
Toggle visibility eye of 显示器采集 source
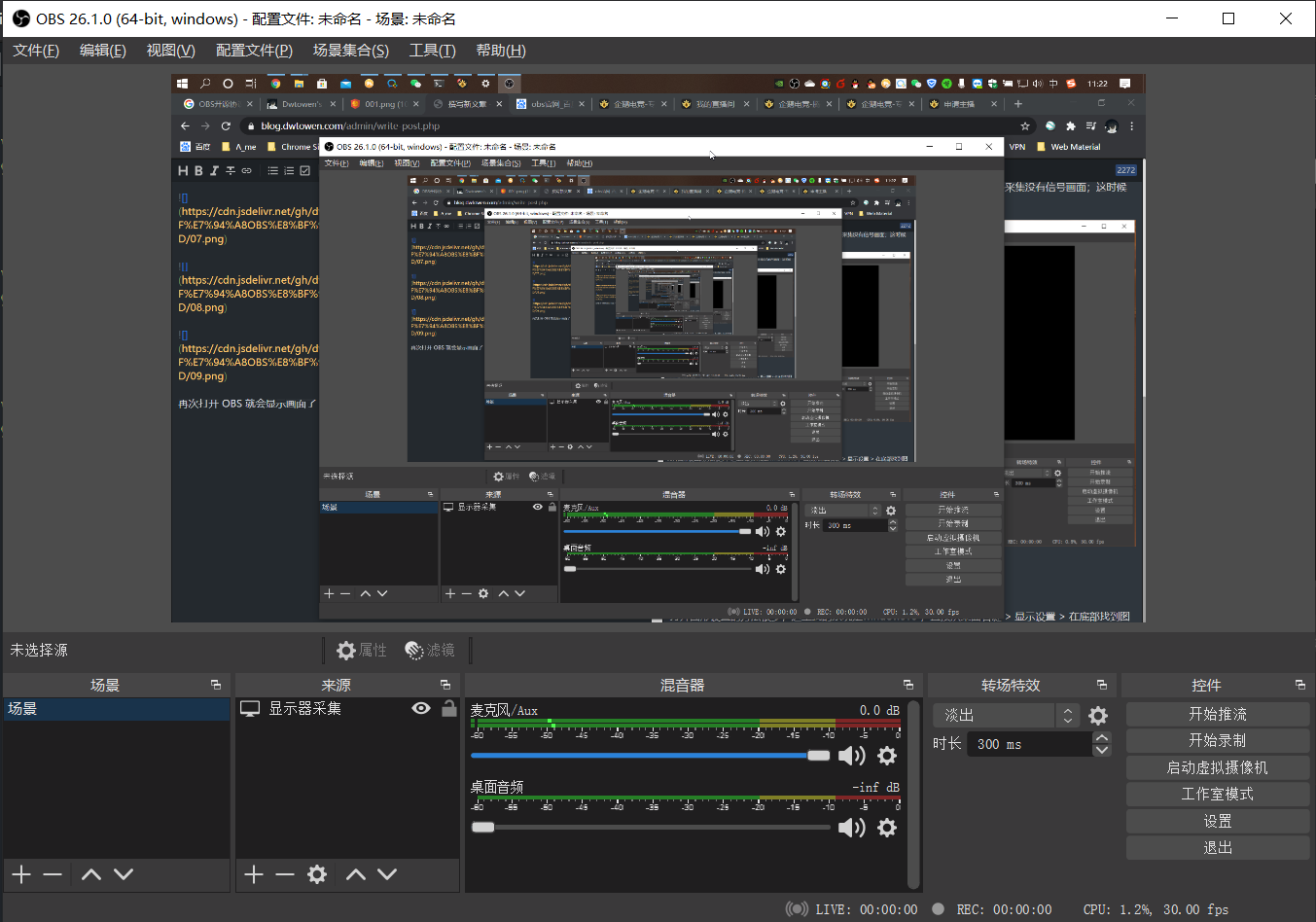point(421,708)
